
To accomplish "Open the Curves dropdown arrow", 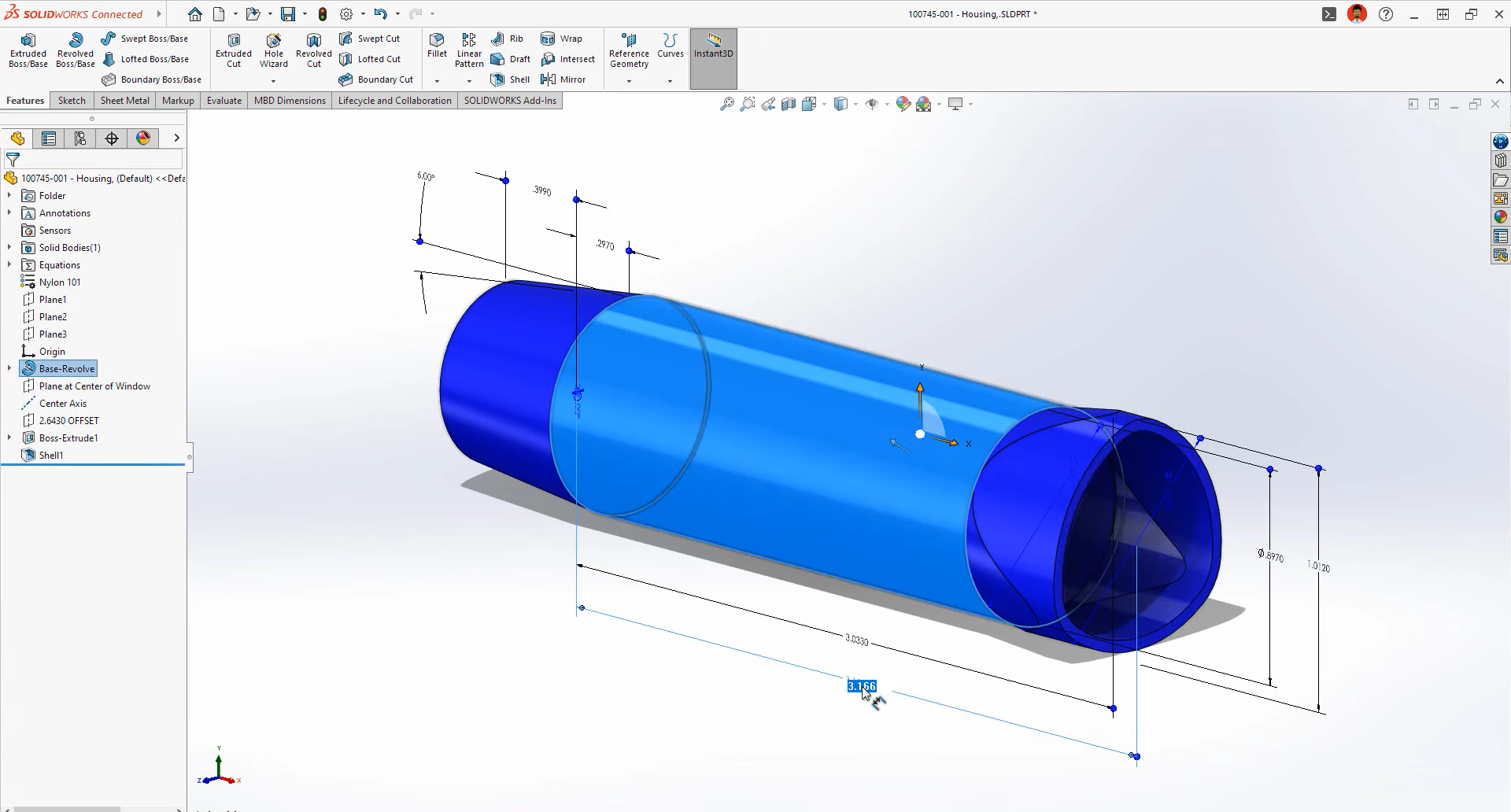I will [670, 81].
